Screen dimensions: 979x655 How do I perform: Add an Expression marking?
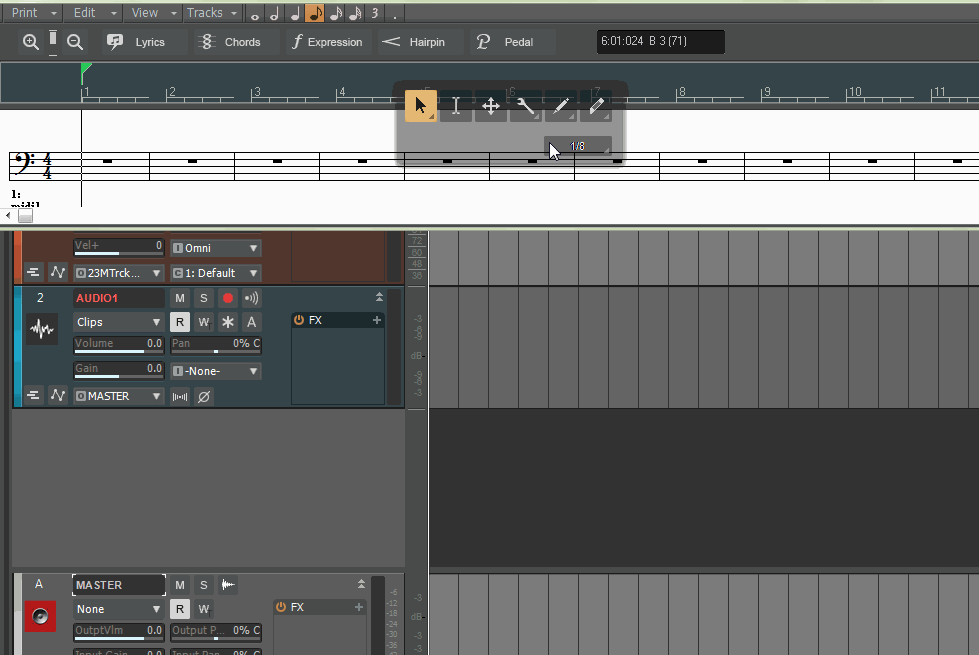328,42
